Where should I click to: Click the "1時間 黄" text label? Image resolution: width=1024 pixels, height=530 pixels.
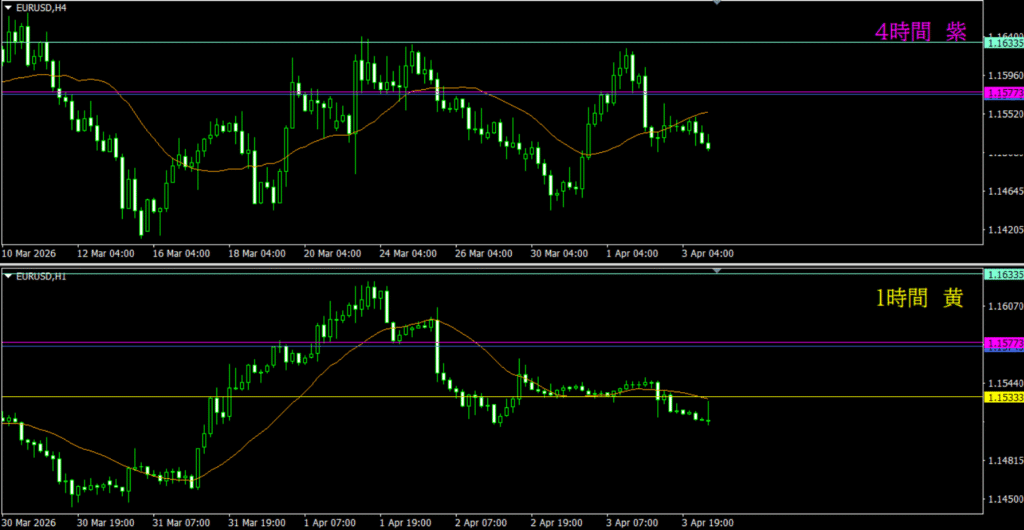coord(919,298)
